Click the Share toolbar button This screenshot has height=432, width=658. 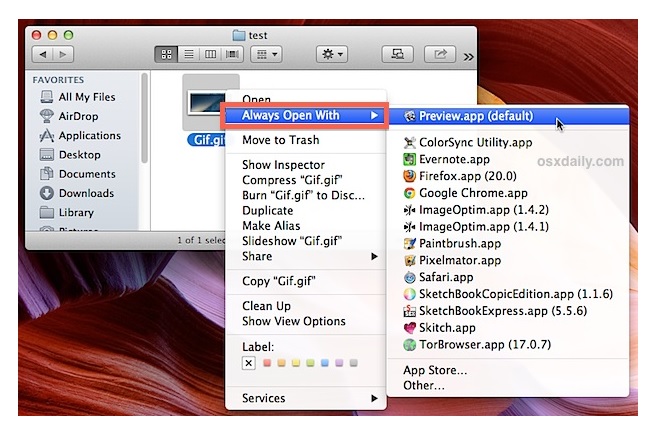[x=439, y=54]
